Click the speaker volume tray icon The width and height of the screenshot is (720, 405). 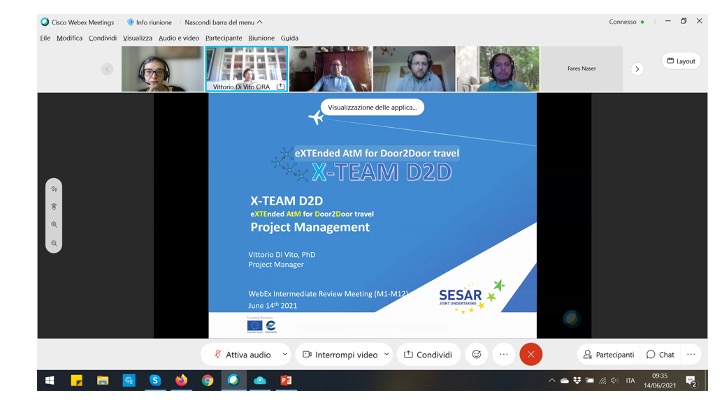point(615,380)
